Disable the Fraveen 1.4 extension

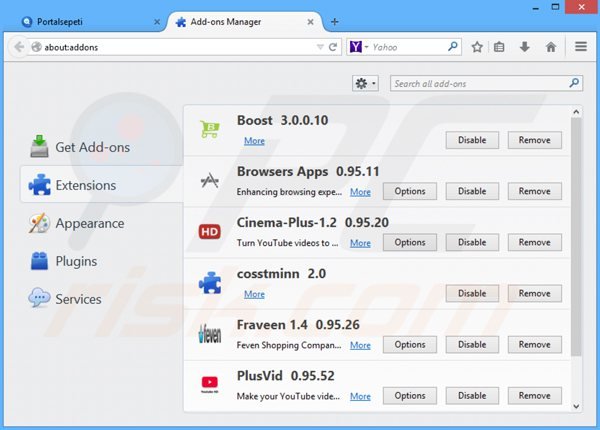[x=472, y=344]
